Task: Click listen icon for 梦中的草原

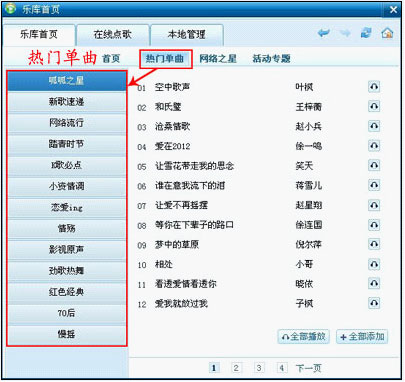Action: [374, 244]
